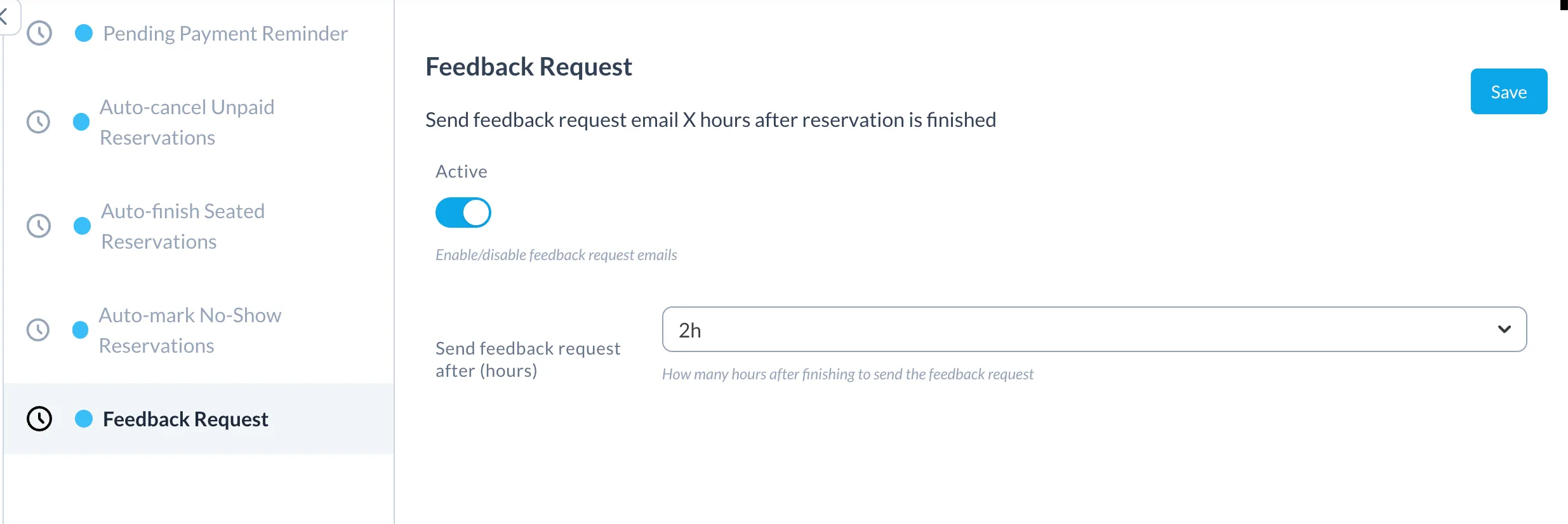1568x524 pixels.
Task: Open the feedback request hours dropdown
Action: click(x=1094, y=329)
